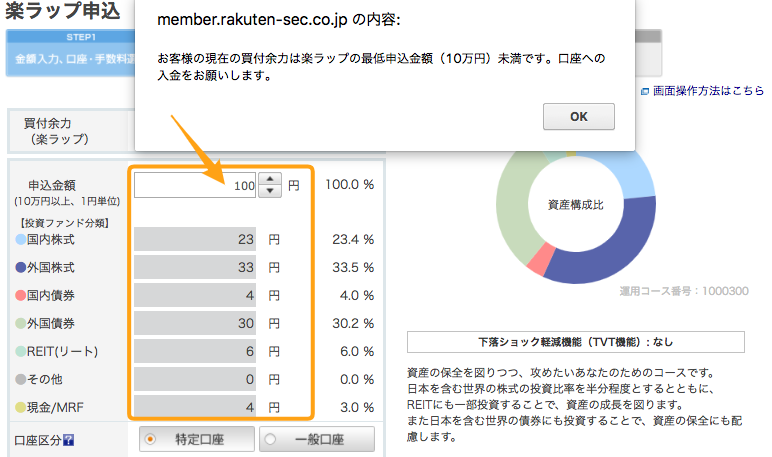Click the 口座区分 help question-mark icon
This screenshot has width=772, height=457.
point(68,440)
